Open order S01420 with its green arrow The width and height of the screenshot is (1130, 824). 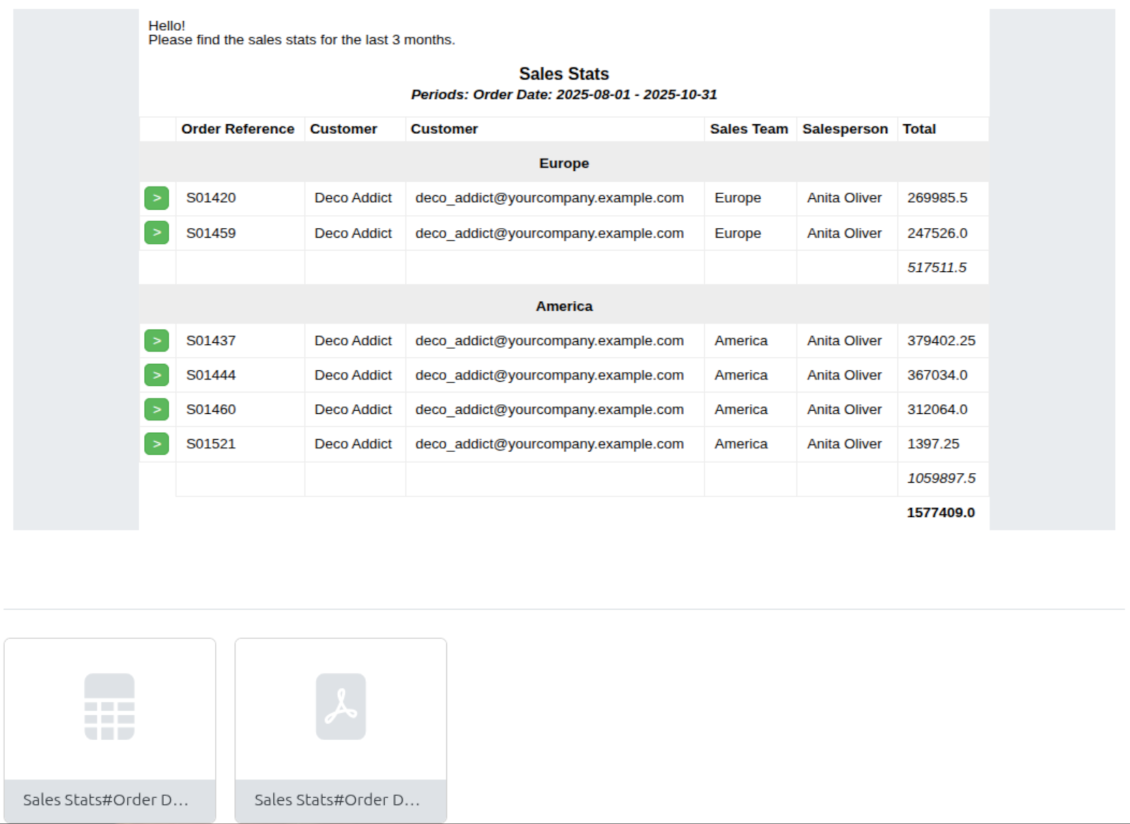click(156, 198)
